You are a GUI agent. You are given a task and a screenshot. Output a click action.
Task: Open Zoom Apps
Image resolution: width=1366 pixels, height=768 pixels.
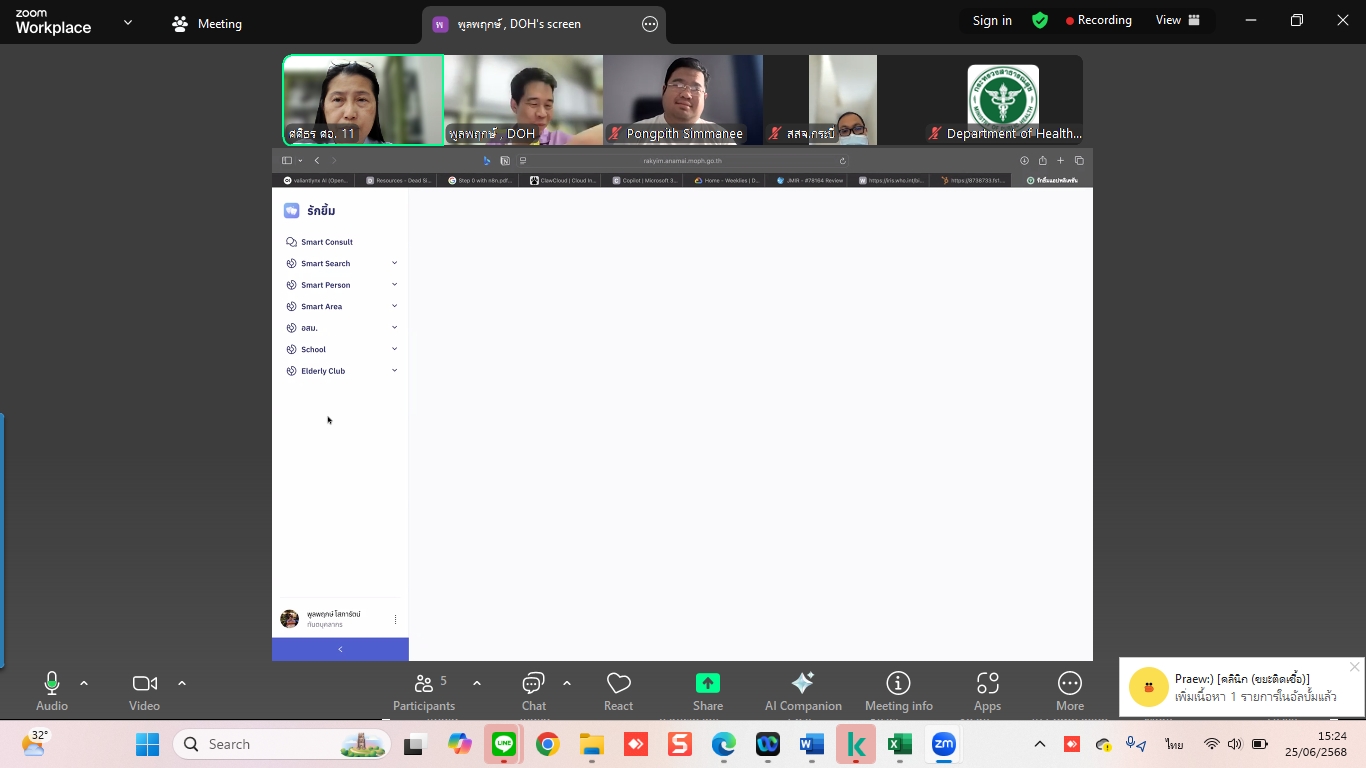(987, 691)
